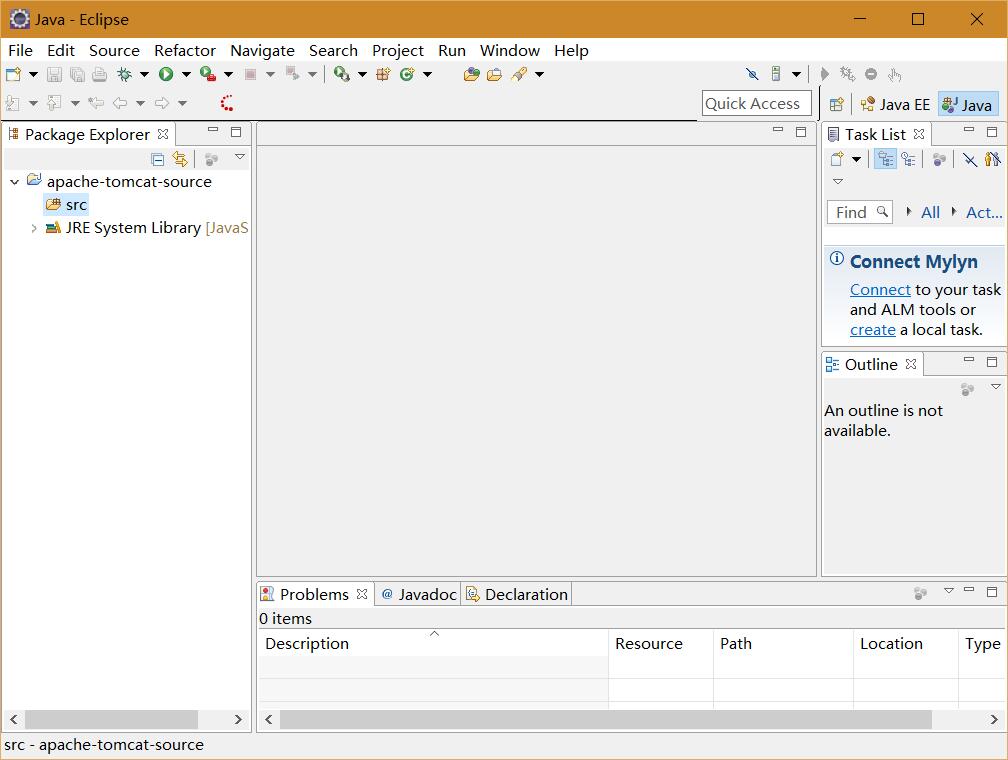Click the New Java Class icon
The image size is (1008, 760).
click(x=407, y=74)
